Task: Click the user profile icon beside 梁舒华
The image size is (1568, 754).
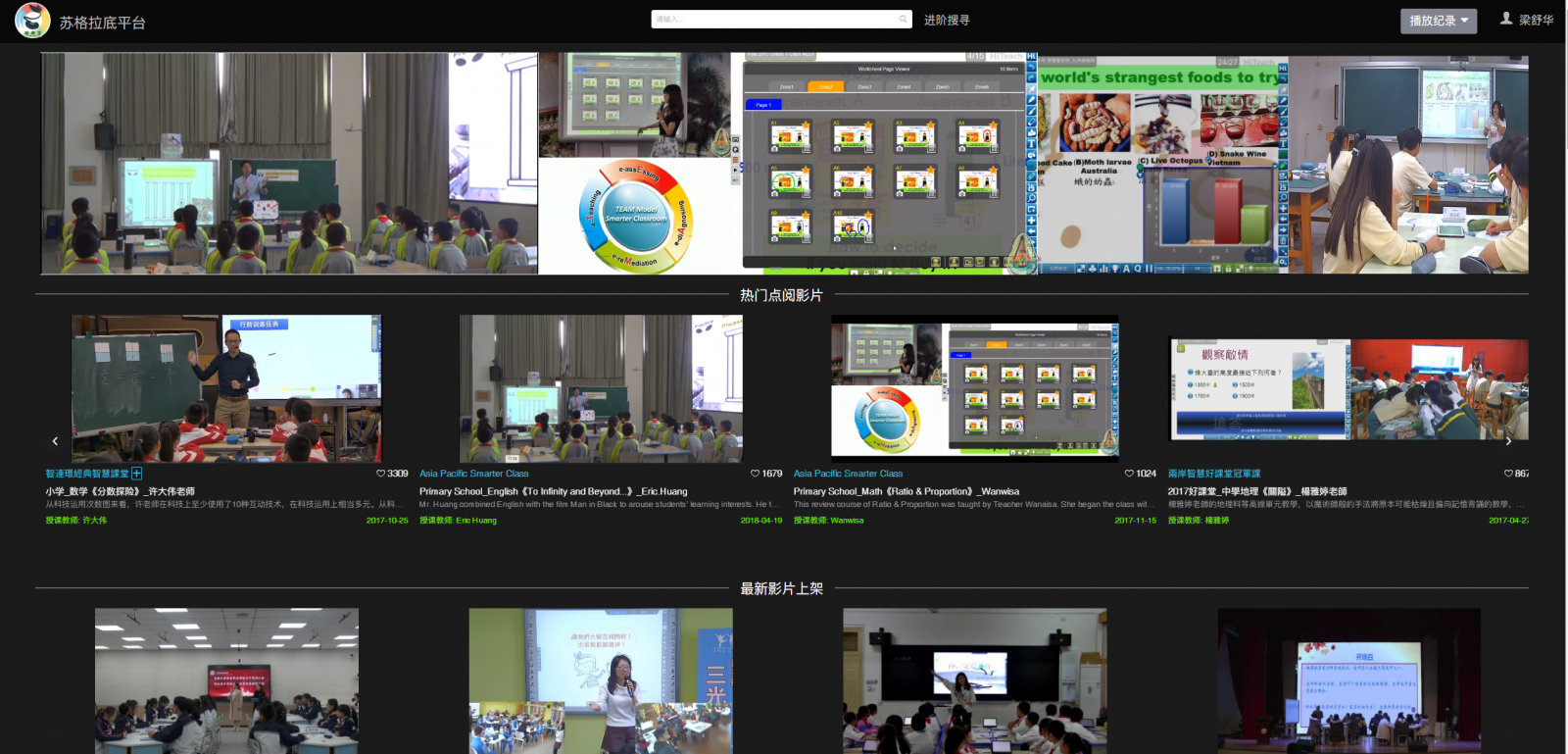Action: (1506, 19)
